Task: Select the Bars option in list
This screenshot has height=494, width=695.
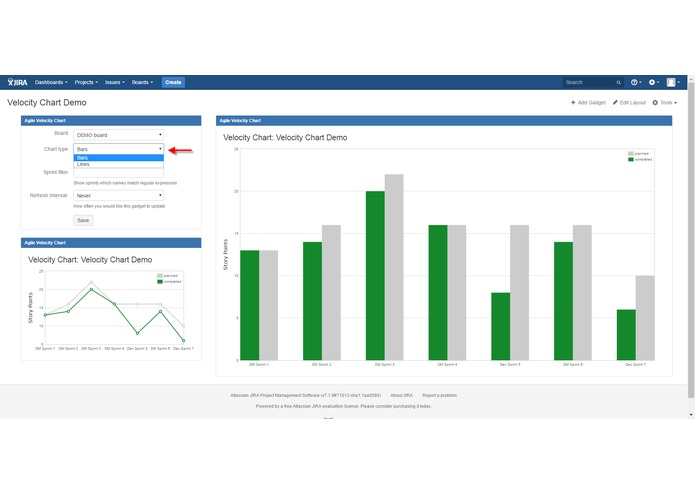Action: pyautogui.click(x=118, y=158)
